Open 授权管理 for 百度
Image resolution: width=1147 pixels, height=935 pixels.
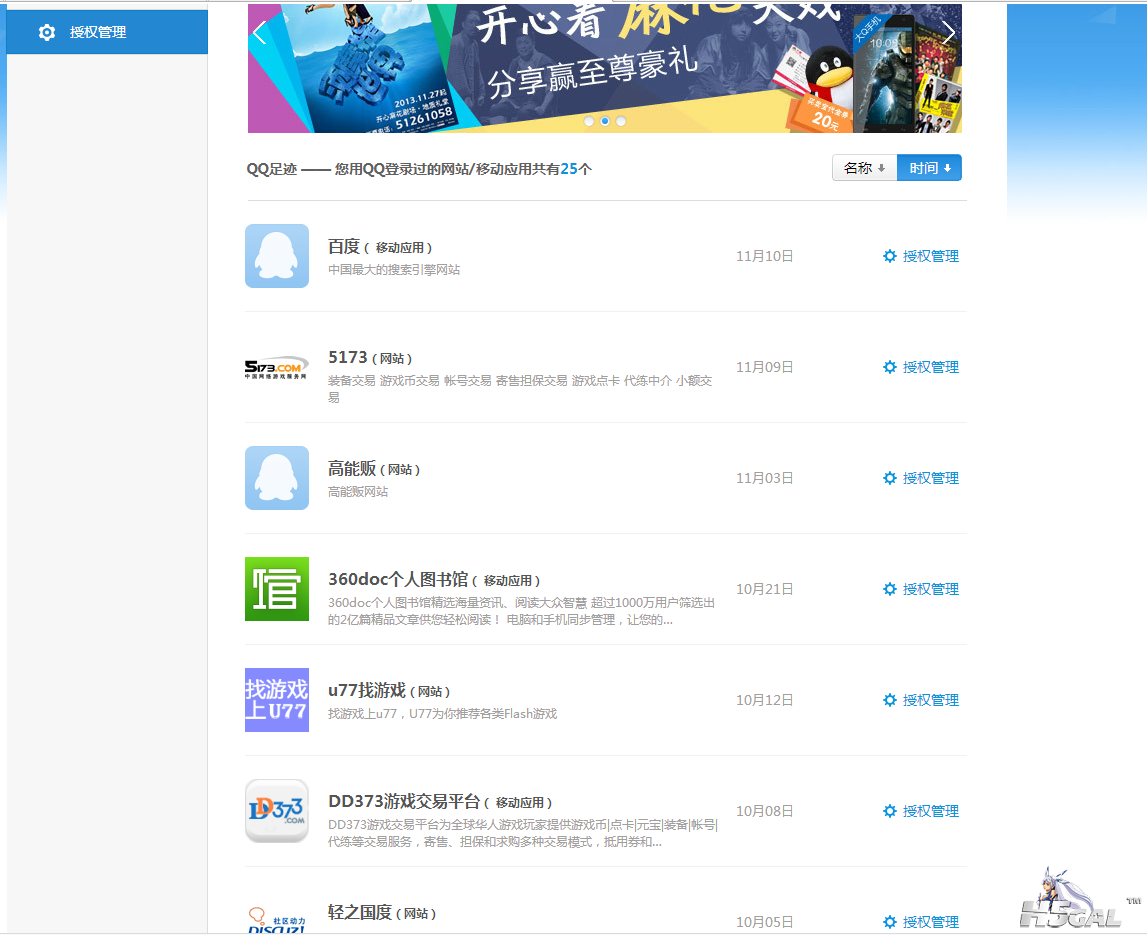921,256
